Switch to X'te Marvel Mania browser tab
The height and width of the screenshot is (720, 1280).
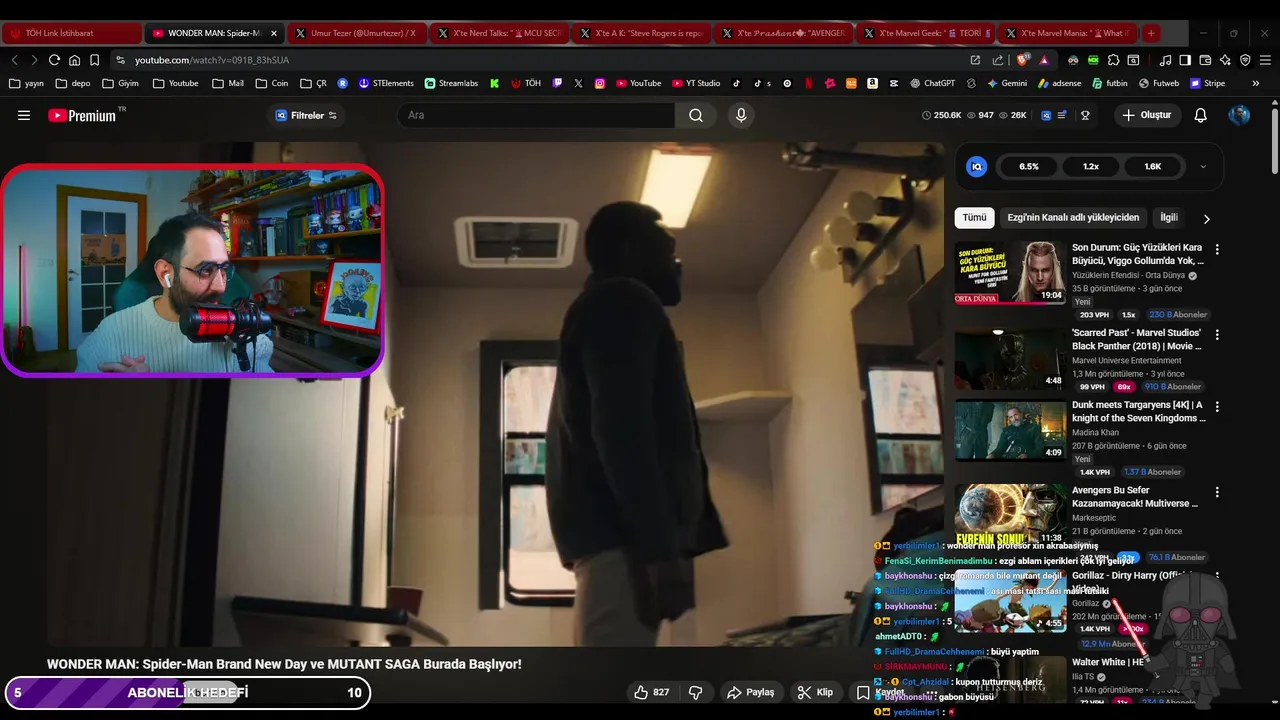[1067, 33]
